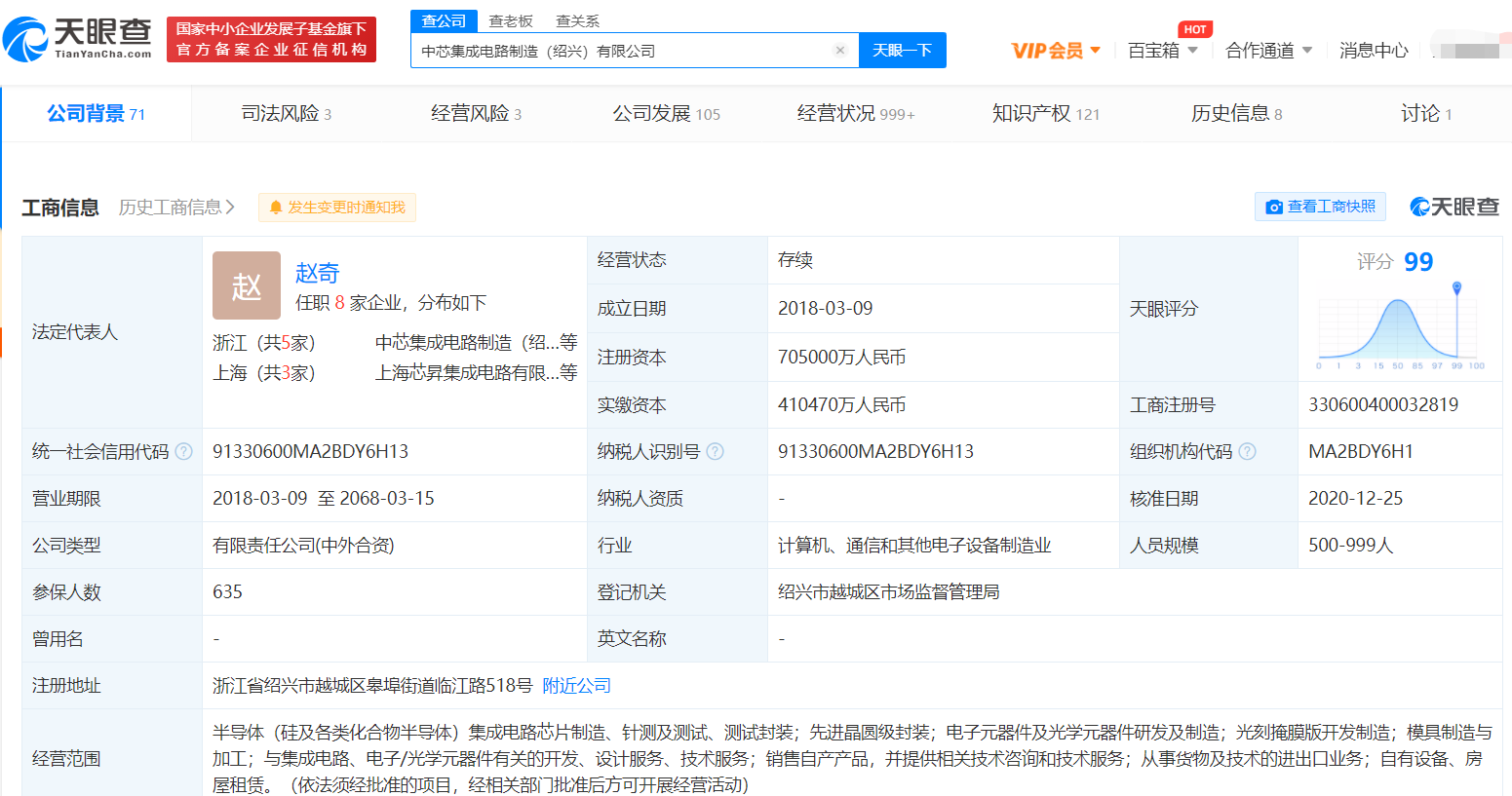Click the 经营状态 value 存续
This screenshot has height=796, width=1512.
(795, 260)
